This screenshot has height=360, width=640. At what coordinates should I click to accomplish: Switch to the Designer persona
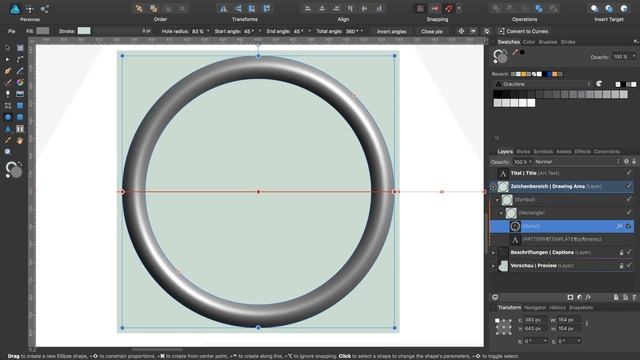[x=15, y=9]
